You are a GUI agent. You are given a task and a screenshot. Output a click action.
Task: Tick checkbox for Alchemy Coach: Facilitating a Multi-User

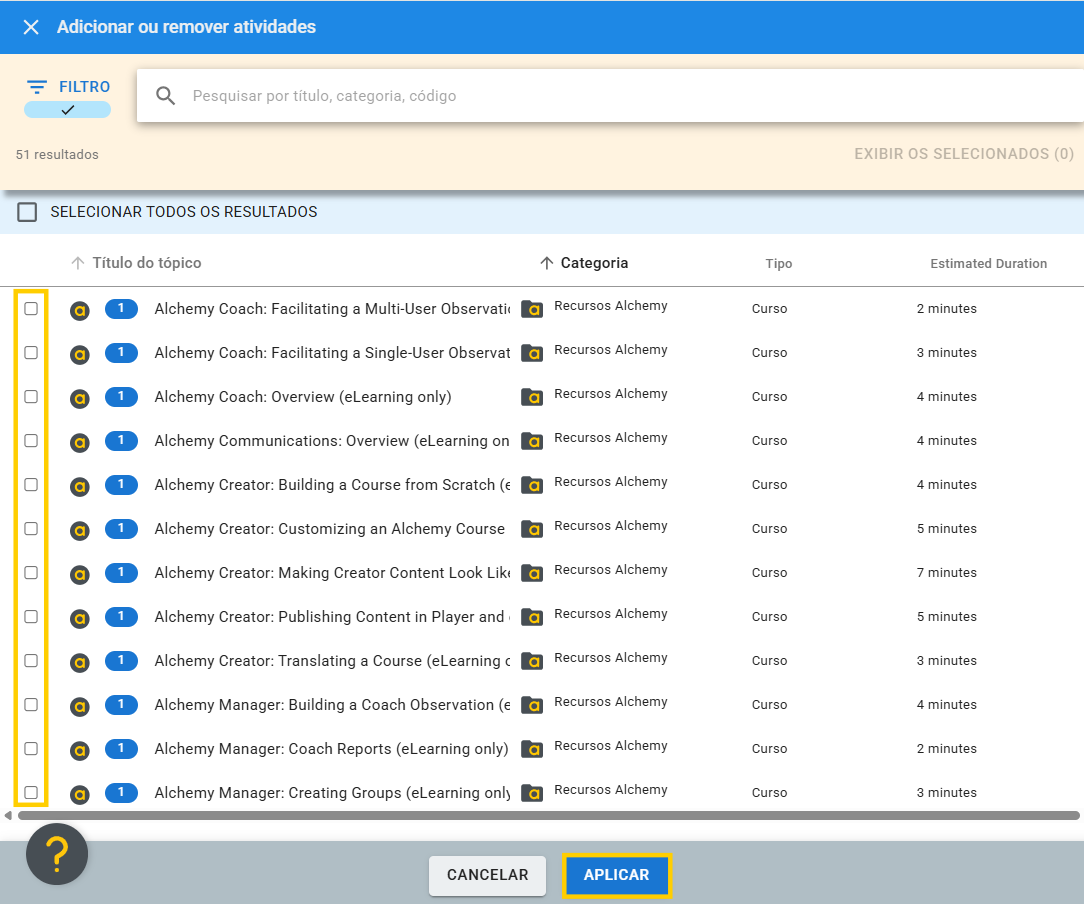pyautogui.click(x=31, y=309)
